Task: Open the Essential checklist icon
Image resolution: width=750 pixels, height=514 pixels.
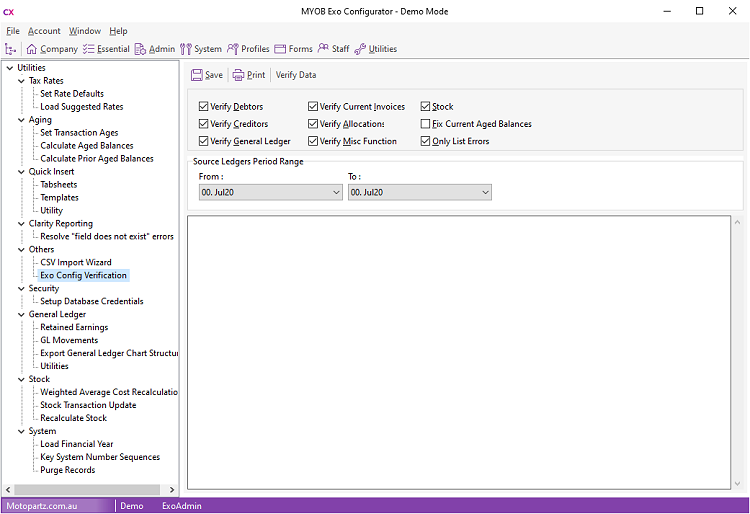Action: click(x=88, y=49)
